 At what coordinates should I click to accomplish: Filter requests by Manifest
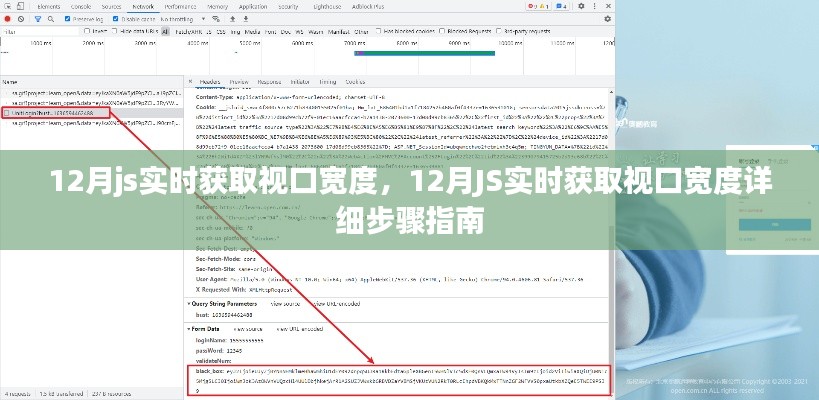click(x=340, y=31)
